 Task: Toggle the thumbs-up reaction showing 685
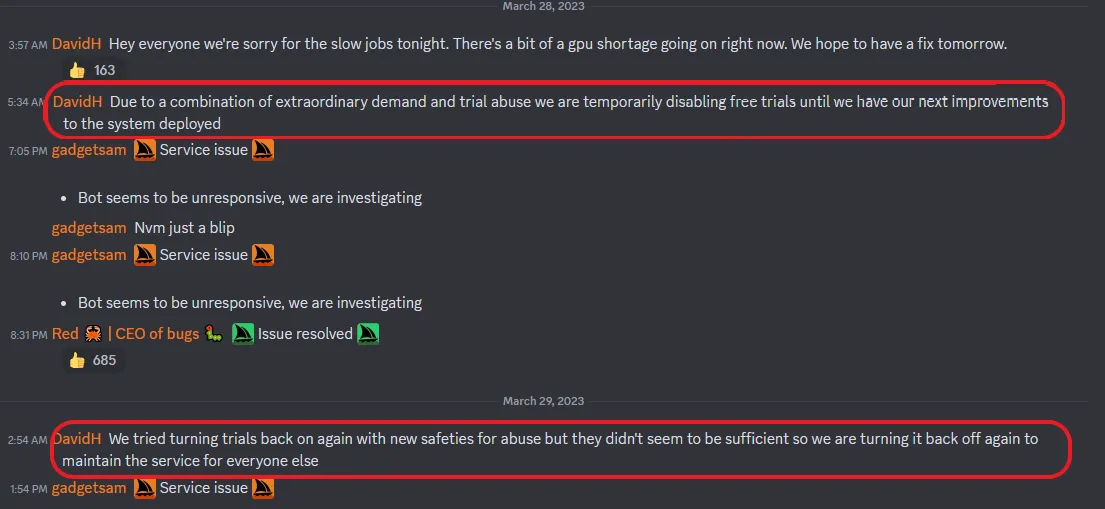click(92, 360)
